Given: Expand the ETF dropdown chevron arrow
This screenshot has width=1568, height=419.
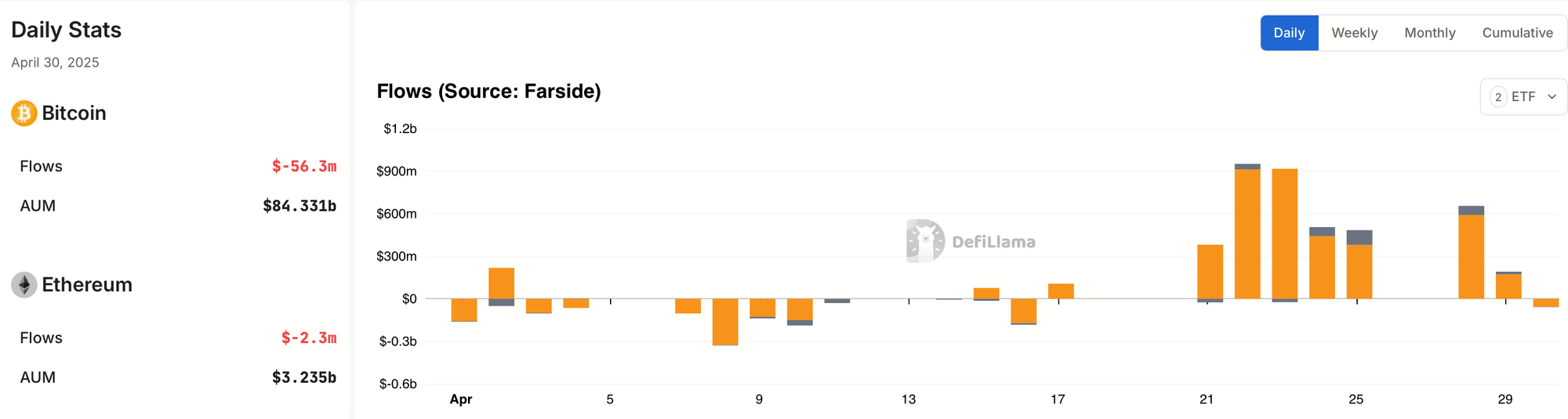Looking at the screenshot, I should click(x=1552, y=97).
